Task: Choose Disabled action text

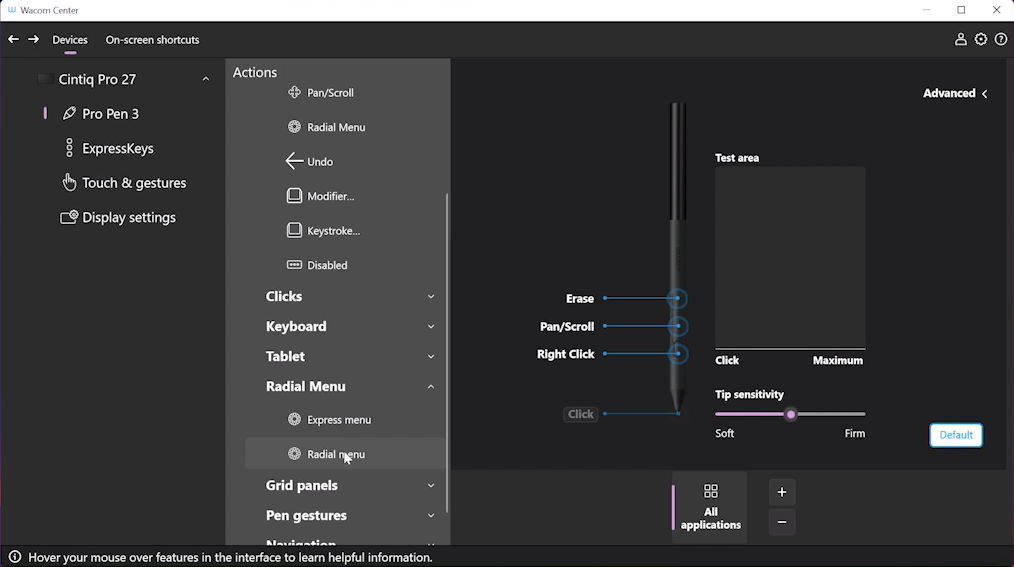Action: click(327, 265)
